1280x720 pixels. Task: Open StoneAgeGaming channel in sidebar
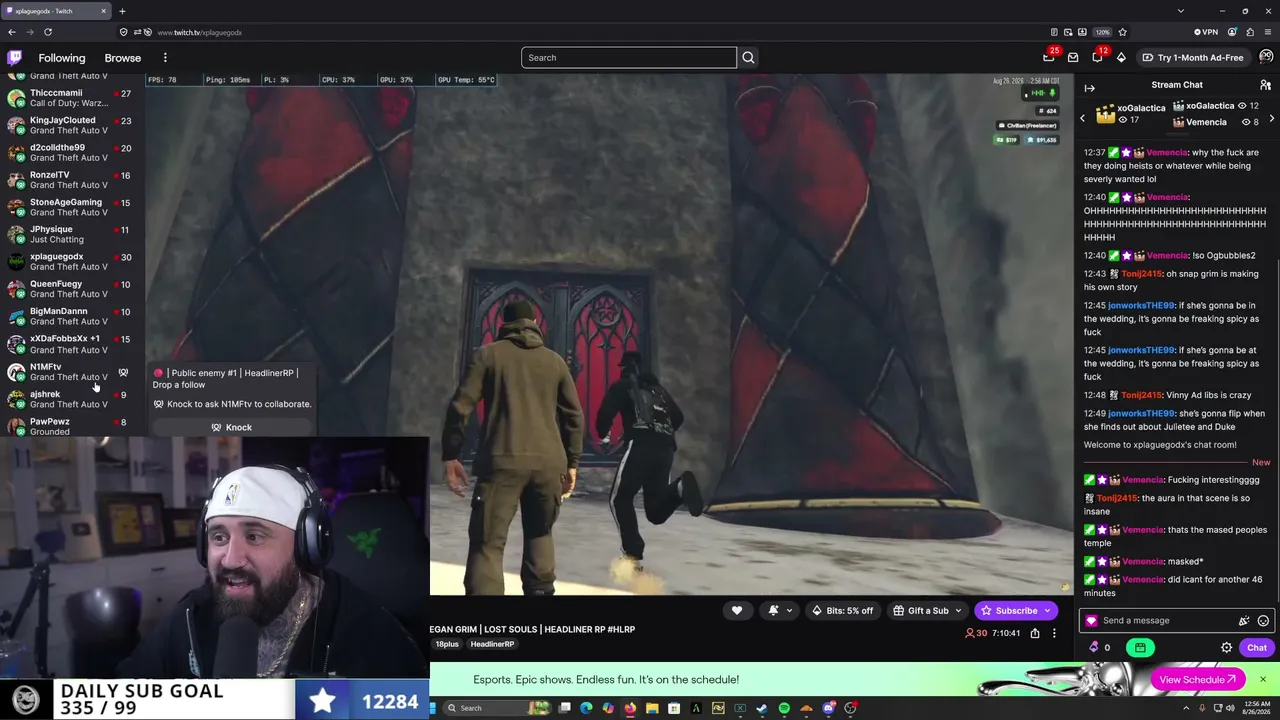(72, 207)
